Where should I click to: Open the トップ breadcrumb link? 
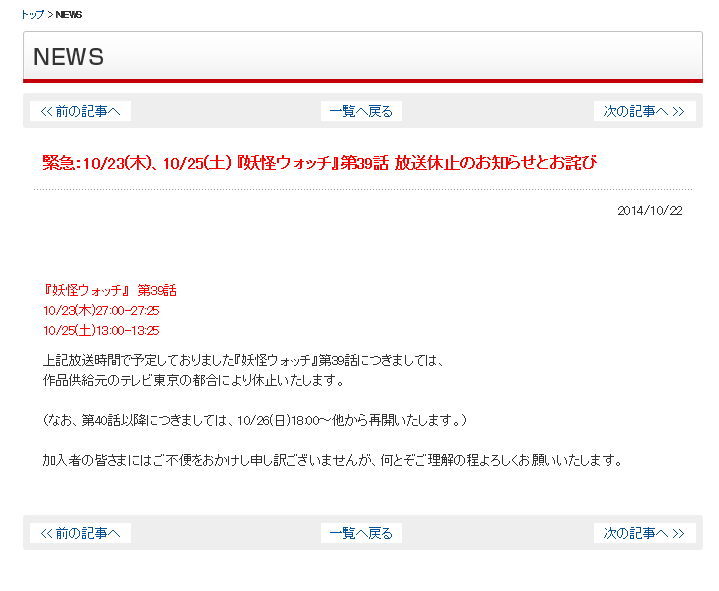click(32, 15)
